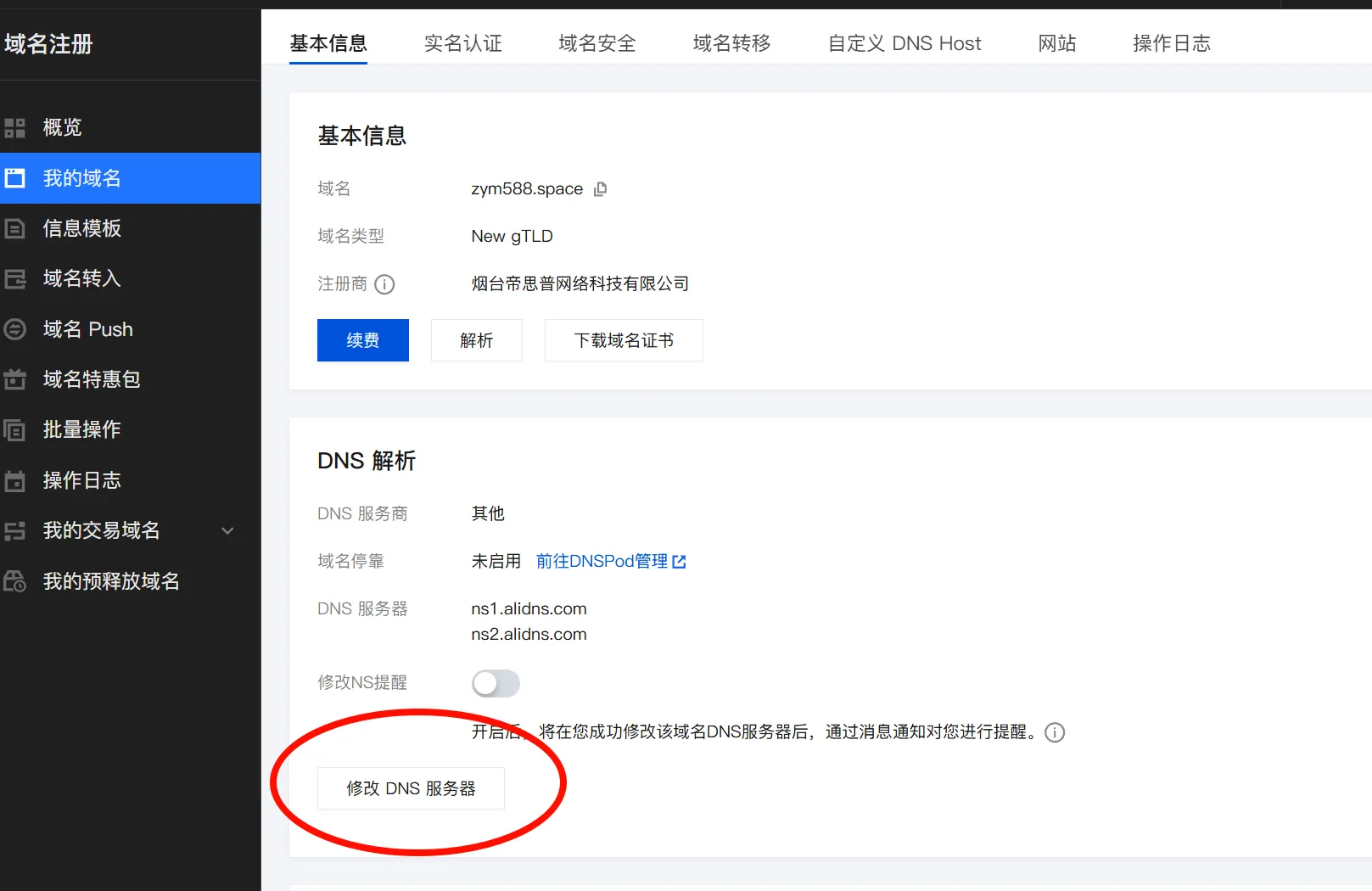Click the 修改 DNS 服务器 button
The height and width of the screenshot is (891, 1372).
(x=411, y=788)
